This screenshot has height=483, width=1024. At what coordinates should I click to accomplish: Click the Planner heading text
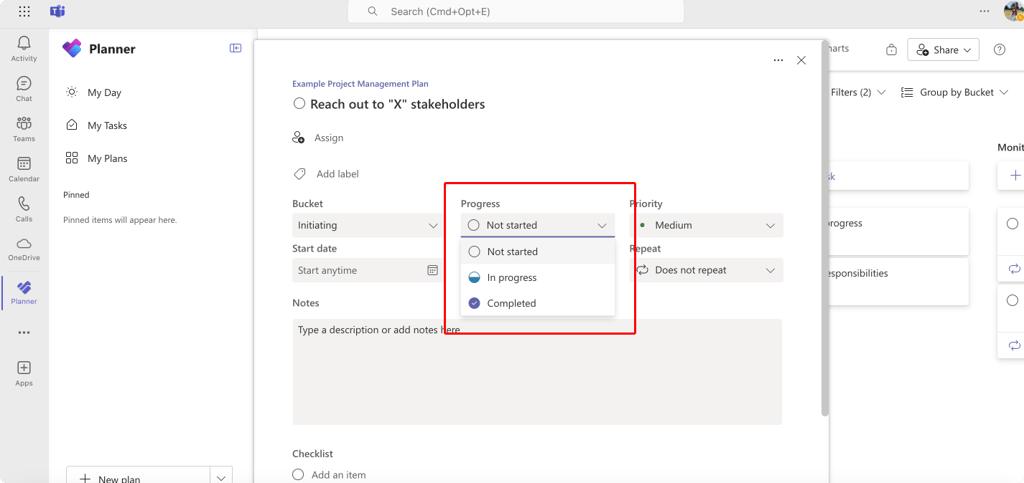[112, 49]
